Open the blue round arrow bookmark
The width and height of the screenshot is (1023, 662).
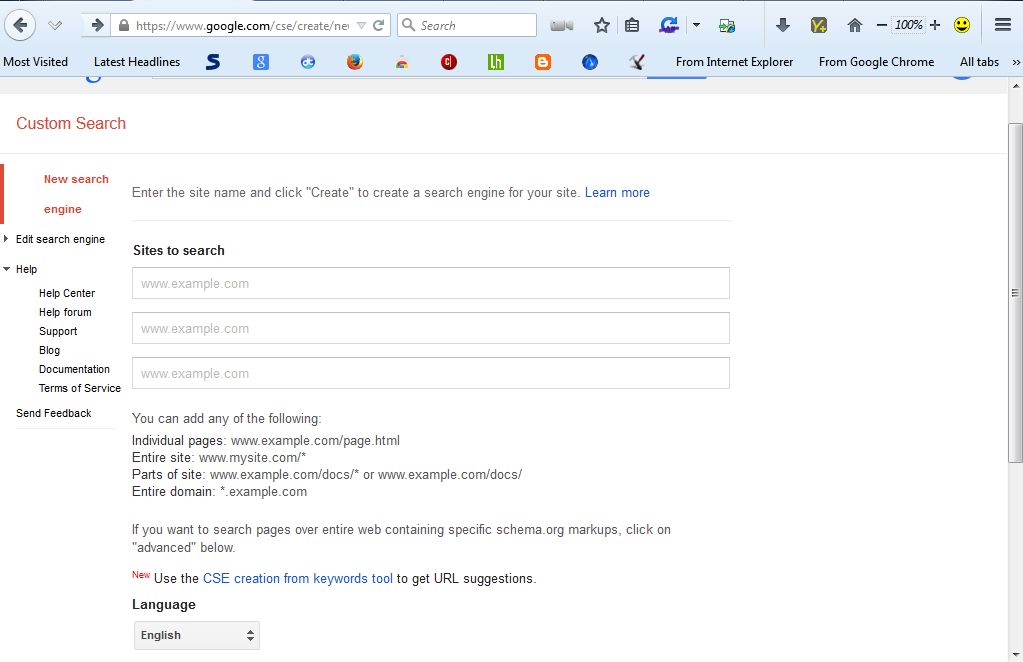click(590, 62)
